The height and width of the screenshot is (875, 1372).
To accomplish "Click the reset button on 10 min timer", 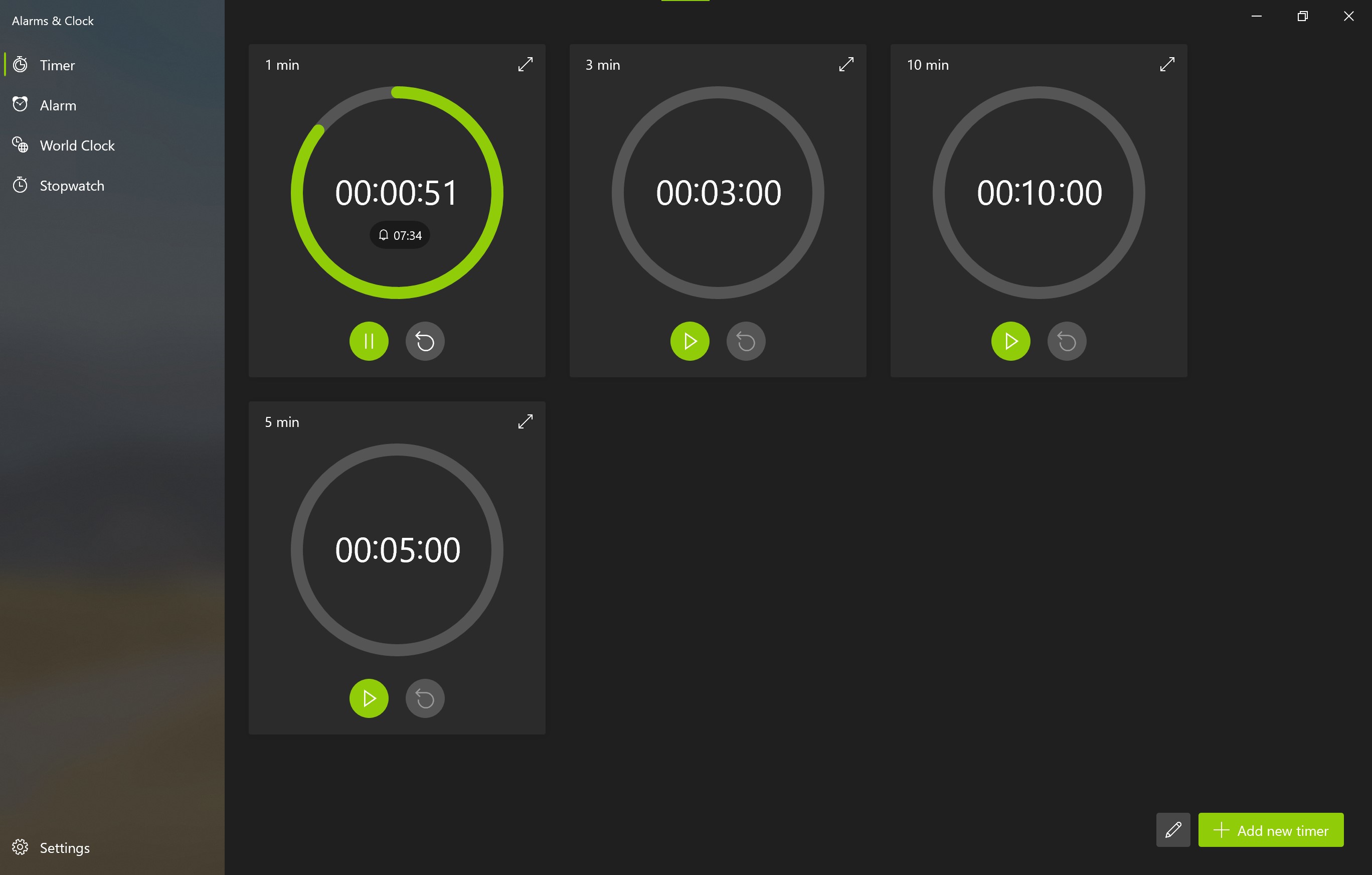I will pos(1066,341).
